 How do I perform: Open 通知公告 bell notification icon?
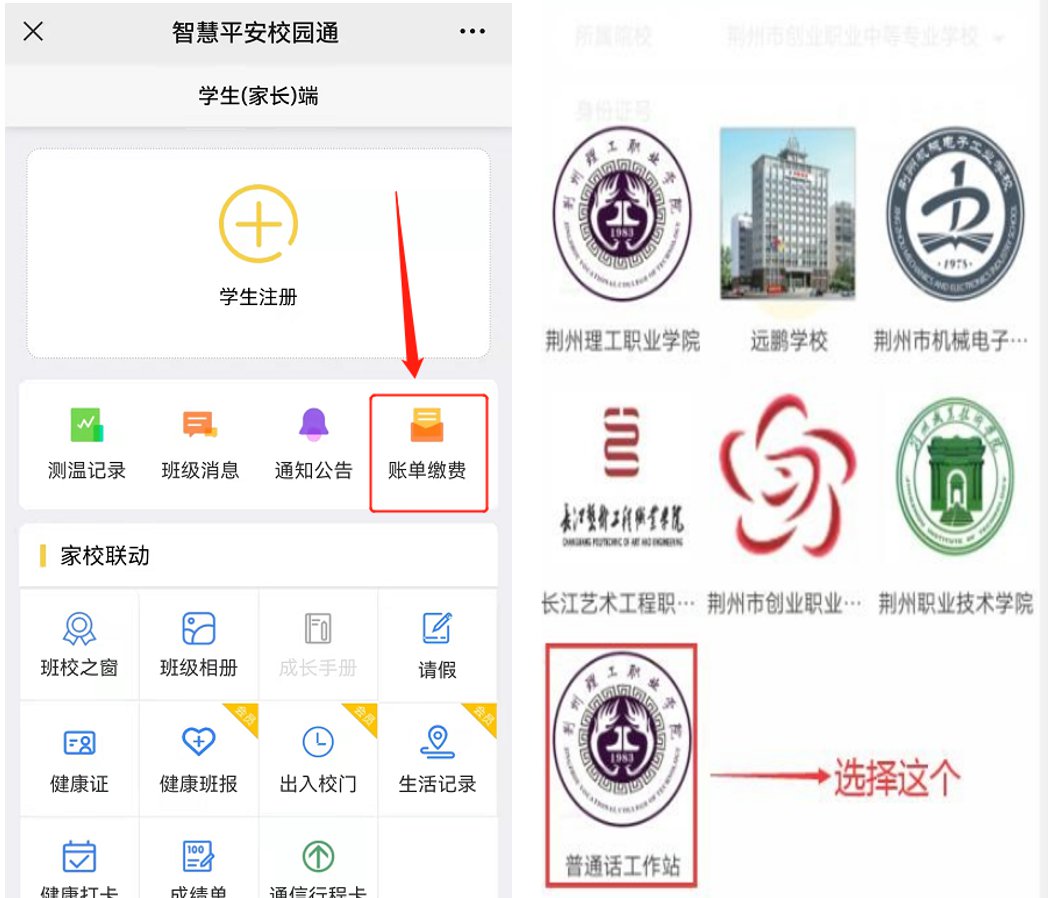click(313, 425)
